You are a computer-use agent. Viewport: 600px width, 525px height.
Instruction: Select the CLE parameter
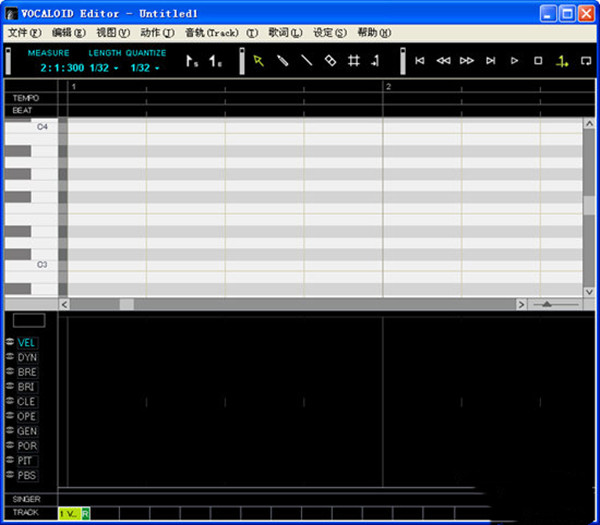(27, 402)
